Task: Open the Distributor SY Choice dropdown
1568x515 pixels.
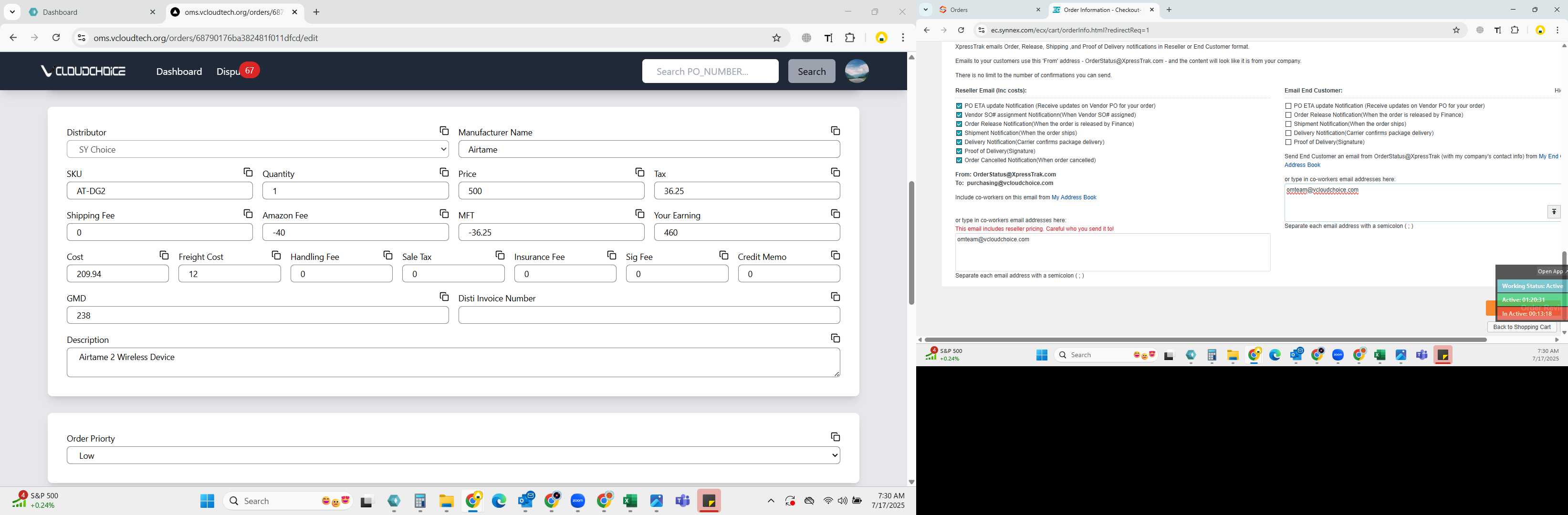Action: [x=258, y=149]
